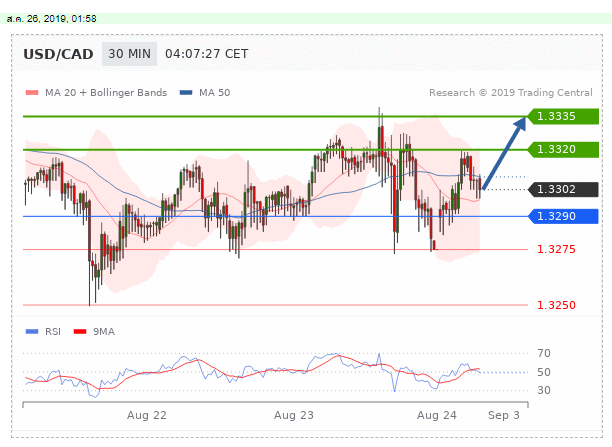
Task: Click the 04:07:27 CET timestamp
Action: [206, 54]
